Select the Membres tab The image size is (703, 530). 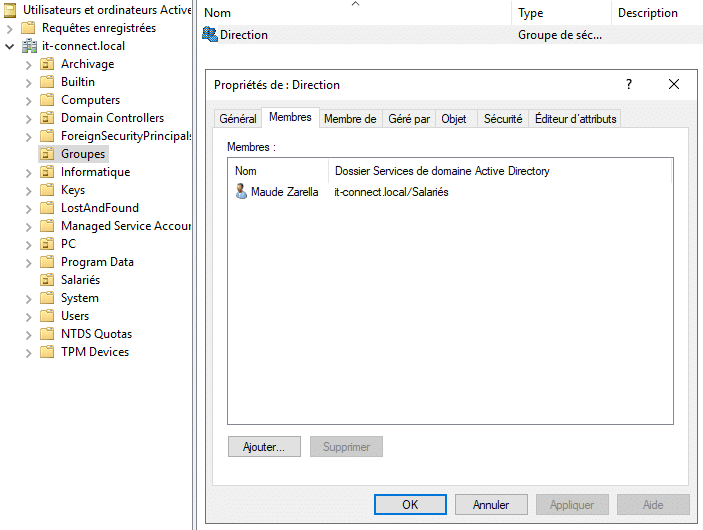pos(290,117)
